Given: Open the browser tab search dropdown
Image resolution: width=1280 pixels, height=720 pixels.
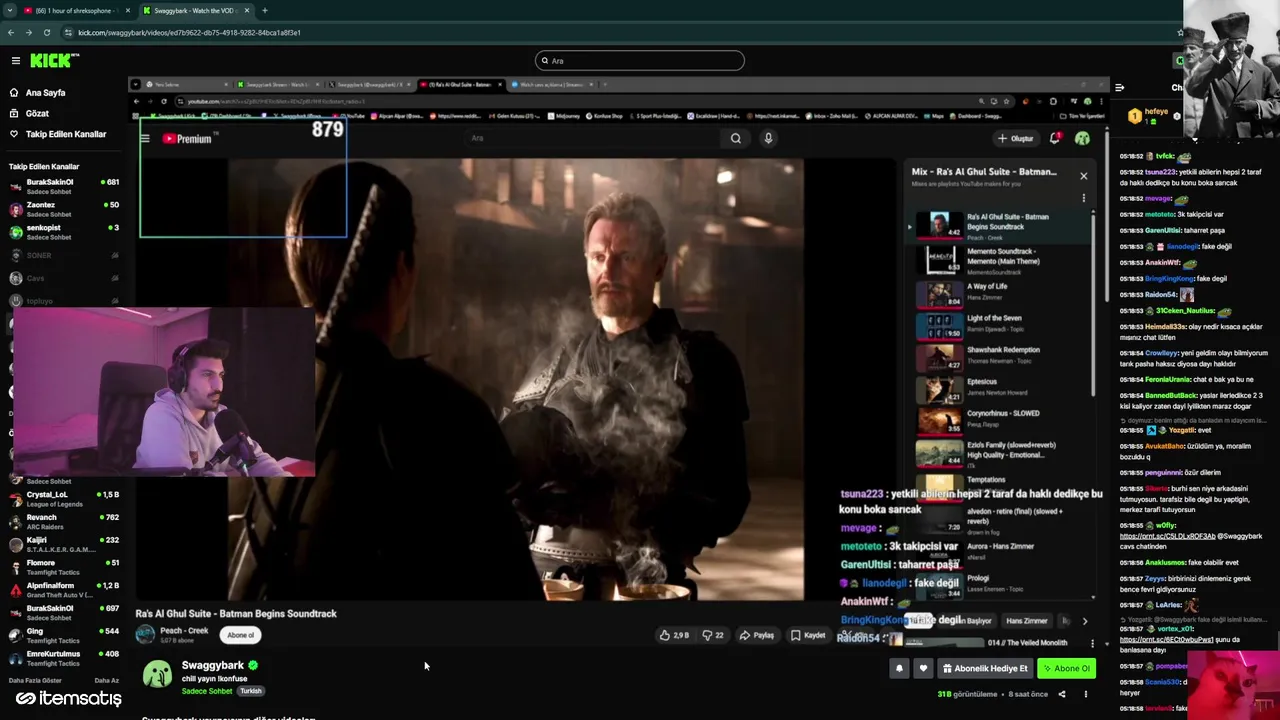Looking at the screenshot, I should click(x=9, y=10).
